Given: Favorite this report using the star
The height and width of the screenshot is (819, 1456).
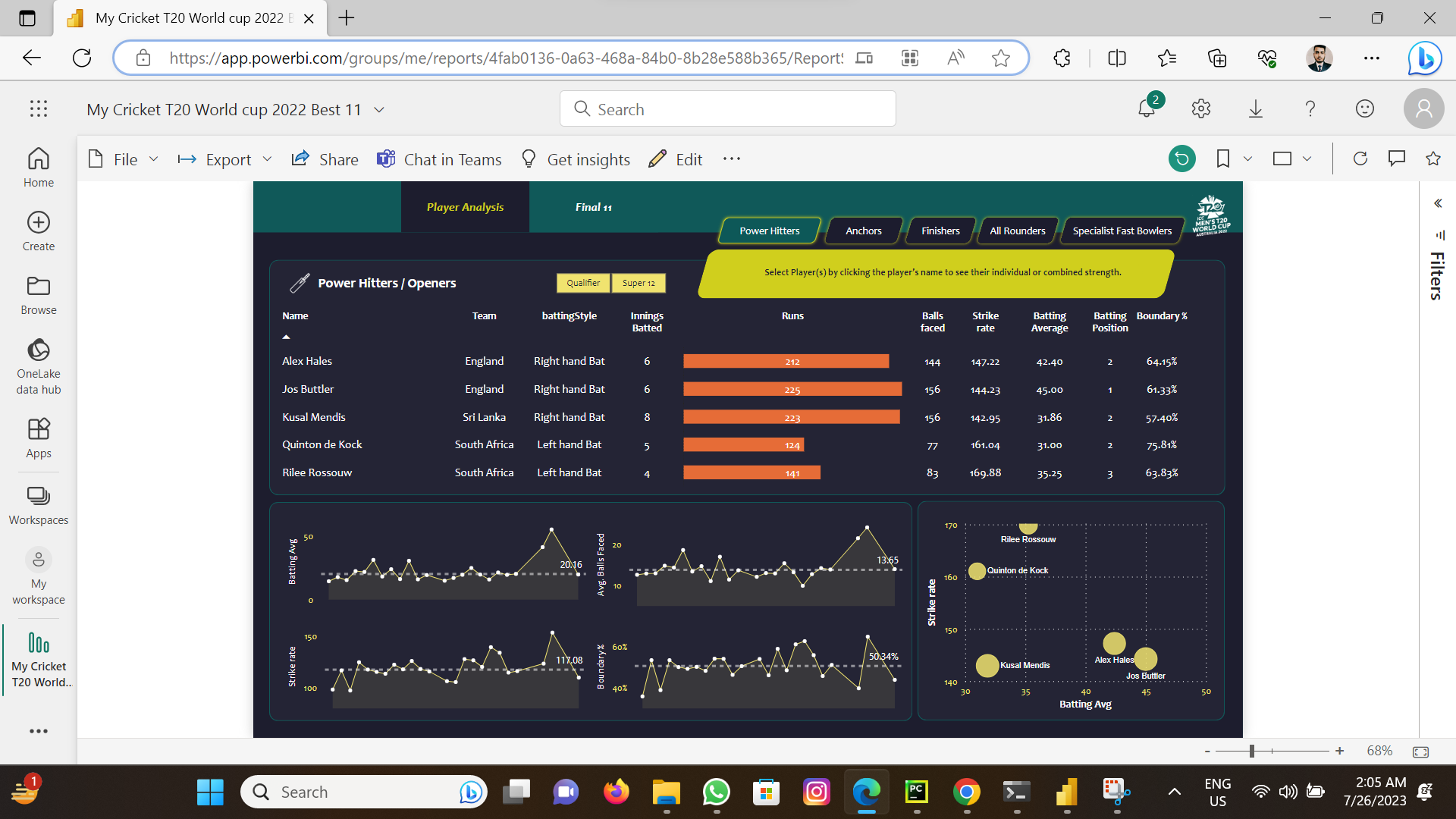Looking at the screenshot, I should point(1432,158).
